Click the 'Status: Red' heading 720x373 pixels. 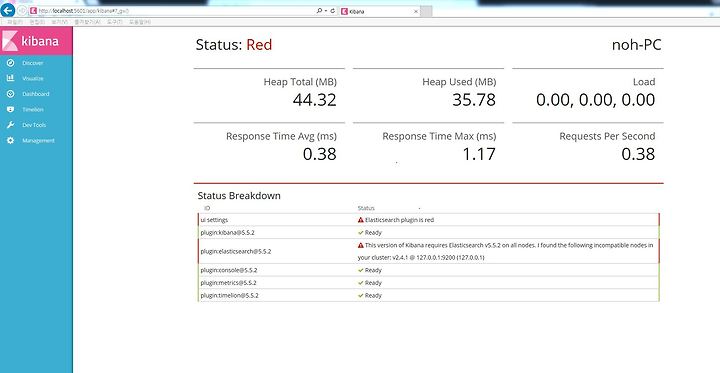(x=234, y=45)
